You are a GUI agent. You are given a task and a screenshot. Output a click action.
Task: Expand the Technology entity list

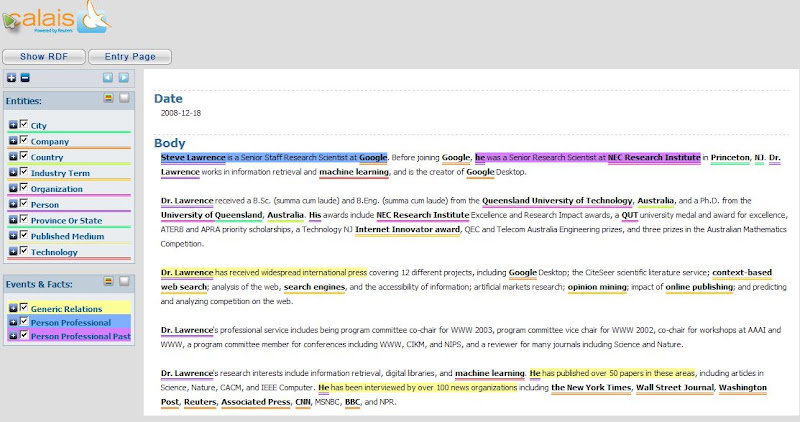tap(13, 251)
